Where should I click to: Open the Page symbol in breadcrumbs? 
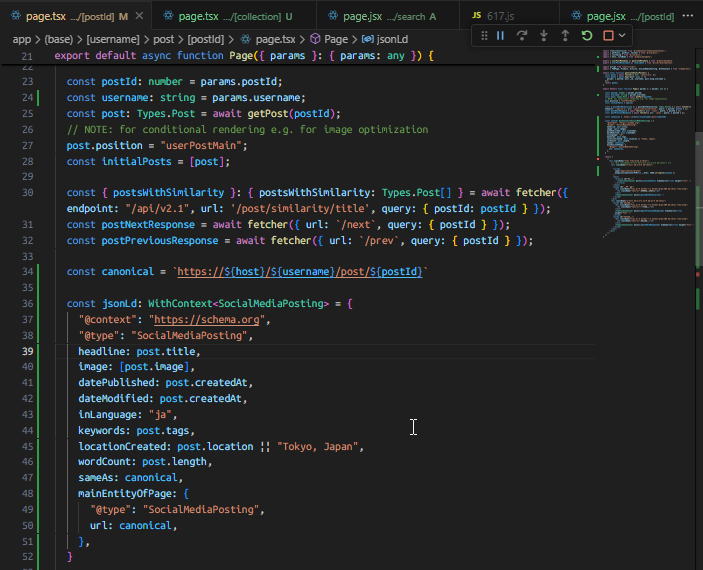(x=335, y=38)
